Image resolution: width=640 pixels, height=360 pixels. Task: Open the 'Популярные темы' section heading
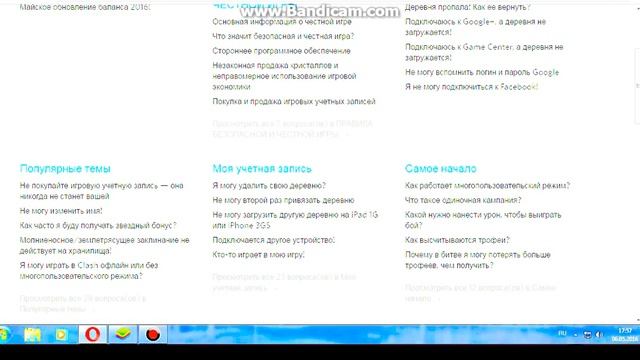pyautogui.click(x=65, y=169)
